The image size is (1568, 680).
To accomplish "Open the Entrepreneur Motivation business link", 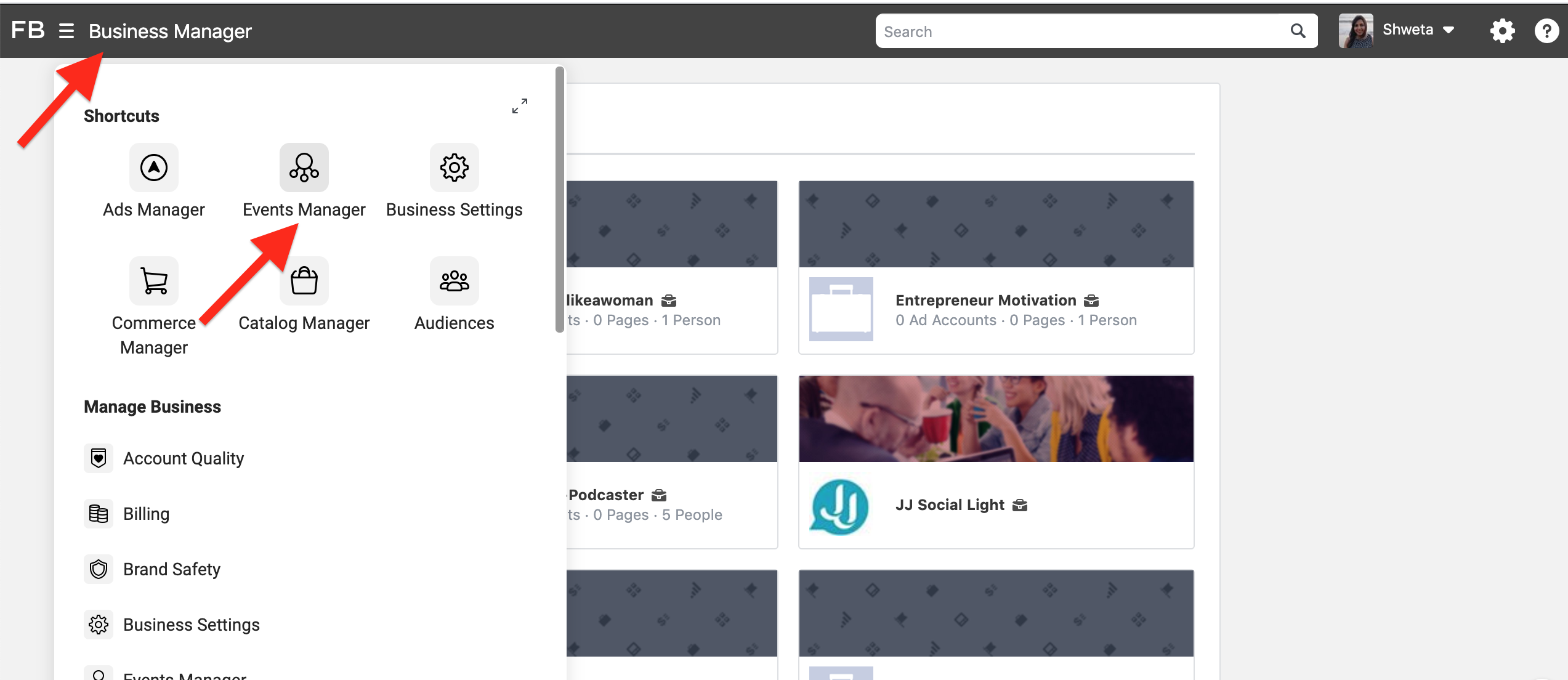I will coord(985,300).
